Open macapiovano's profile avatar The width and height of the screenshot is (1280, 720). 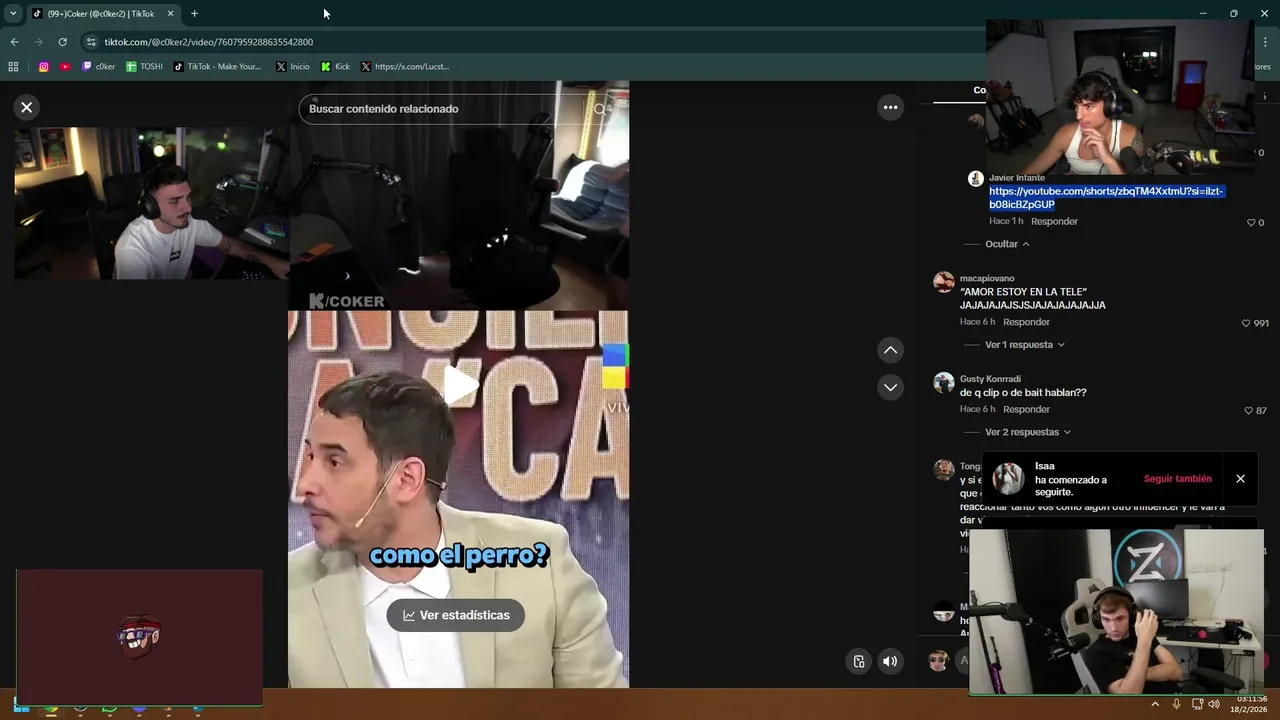pyautogui.click(x=943, y=281)
